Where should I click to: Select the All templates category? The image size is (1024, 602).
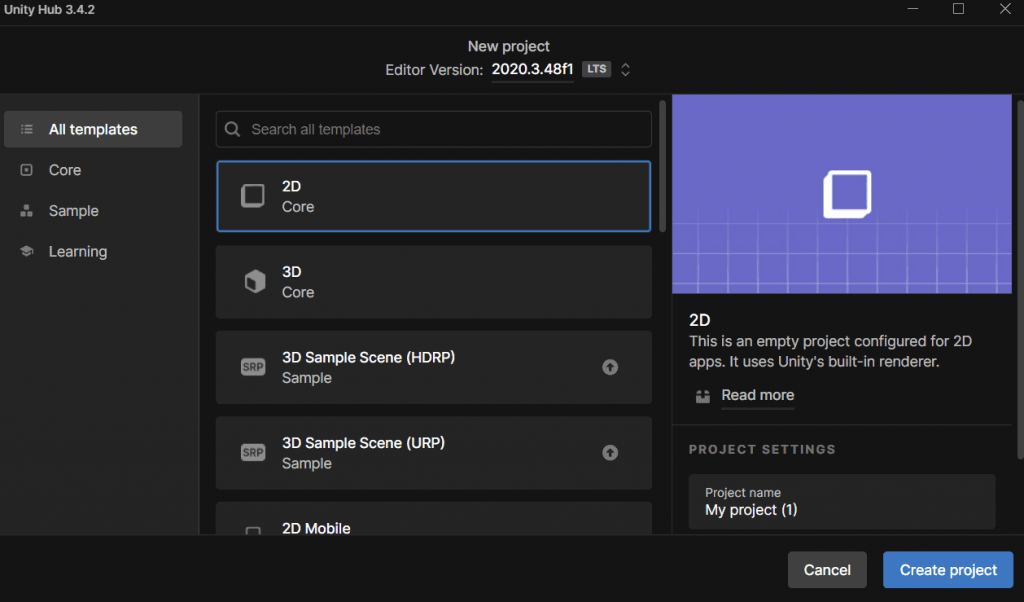tap(93, 129)
